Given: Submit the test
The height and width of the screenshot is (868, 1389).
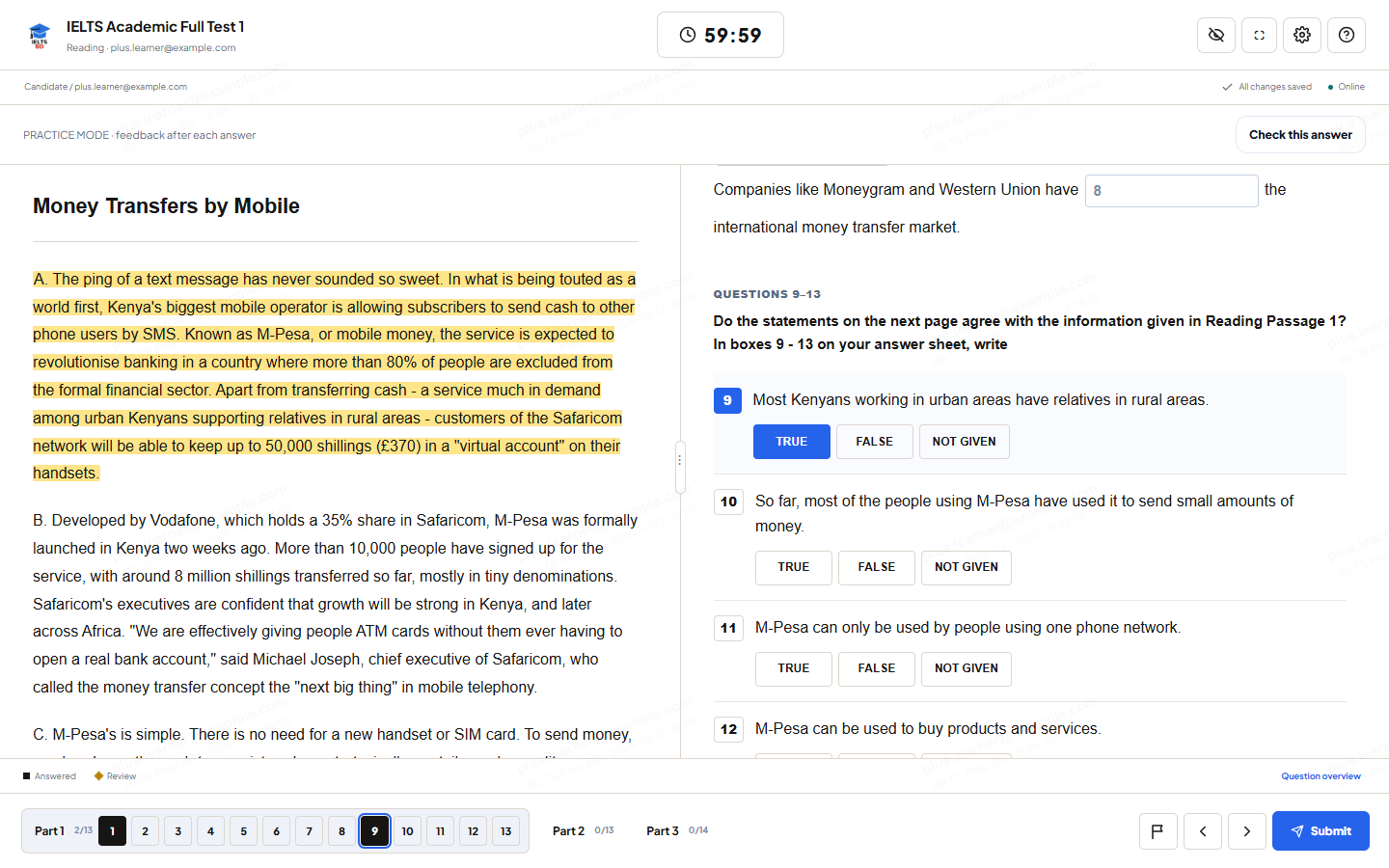Looking at the screenshot, I should [1321, 831].
